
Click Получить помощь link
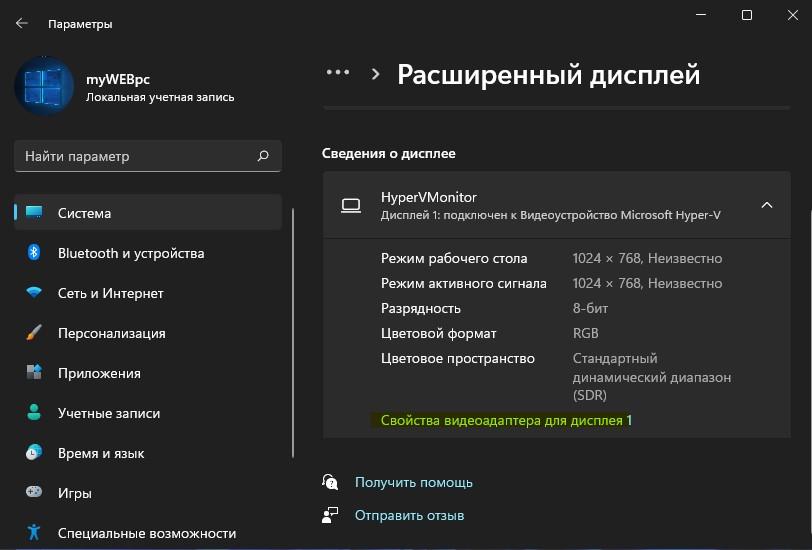click(x=413, y=482)
